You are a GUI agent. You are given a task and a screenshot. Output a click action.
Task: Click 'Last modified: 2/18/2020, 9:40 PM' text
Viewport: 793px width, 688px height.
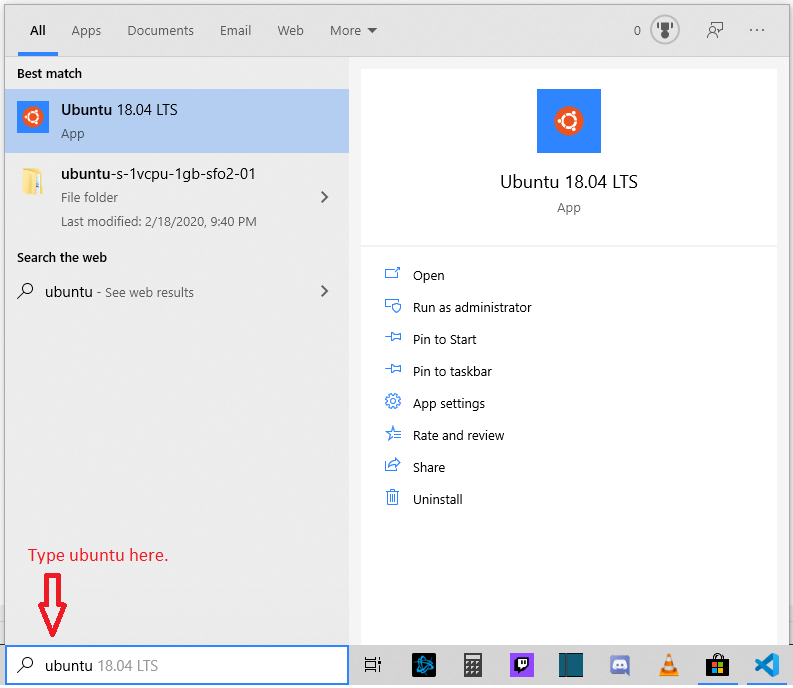pyautogui.click(x=159, y=222)
